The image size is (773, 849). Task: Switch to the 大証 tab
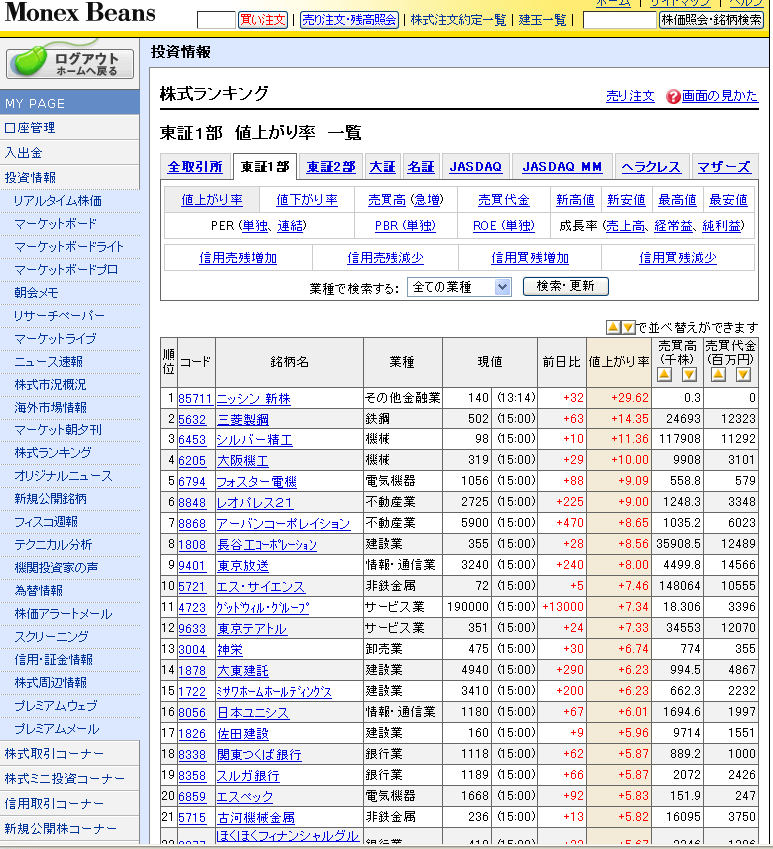click(382, 167)
